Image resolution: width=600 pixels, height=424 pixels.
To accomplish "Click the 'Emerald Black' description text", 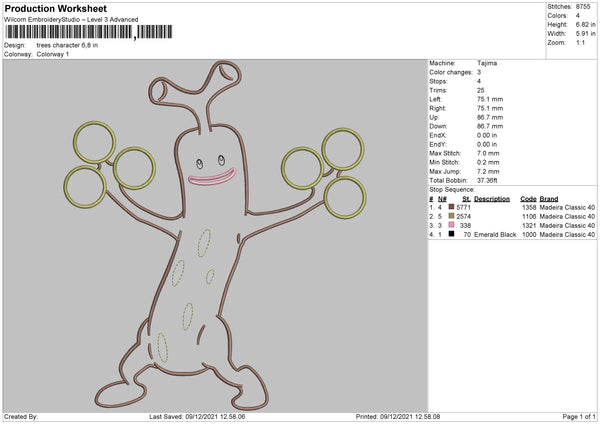I will point(495,234).
